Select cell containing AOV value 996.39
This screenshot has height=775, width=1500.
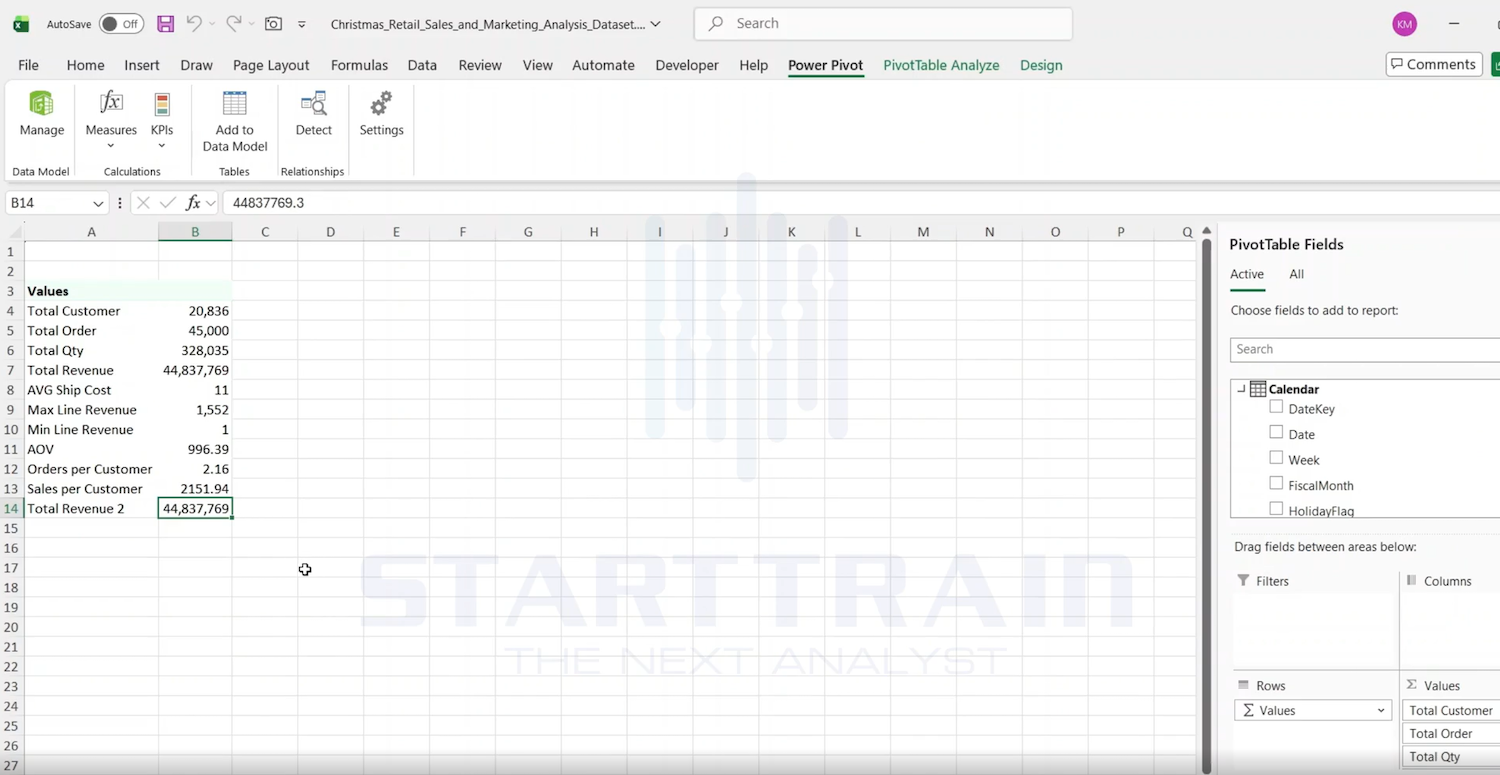195,449
